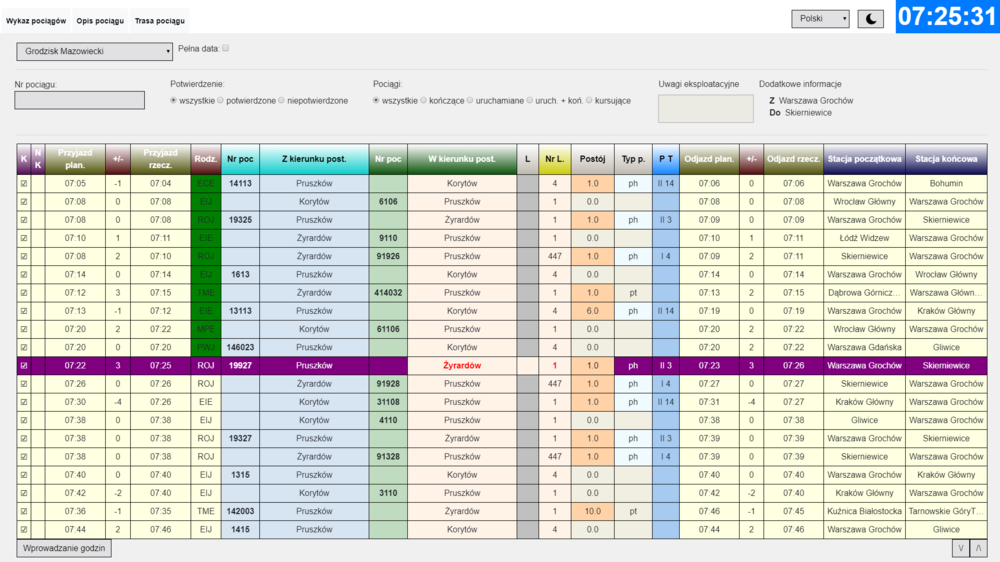Viewport: 1000px width, 562px height.
Task: Open the Grodzisk Mazowiecki station dropdown
Action: coord(94,51)
